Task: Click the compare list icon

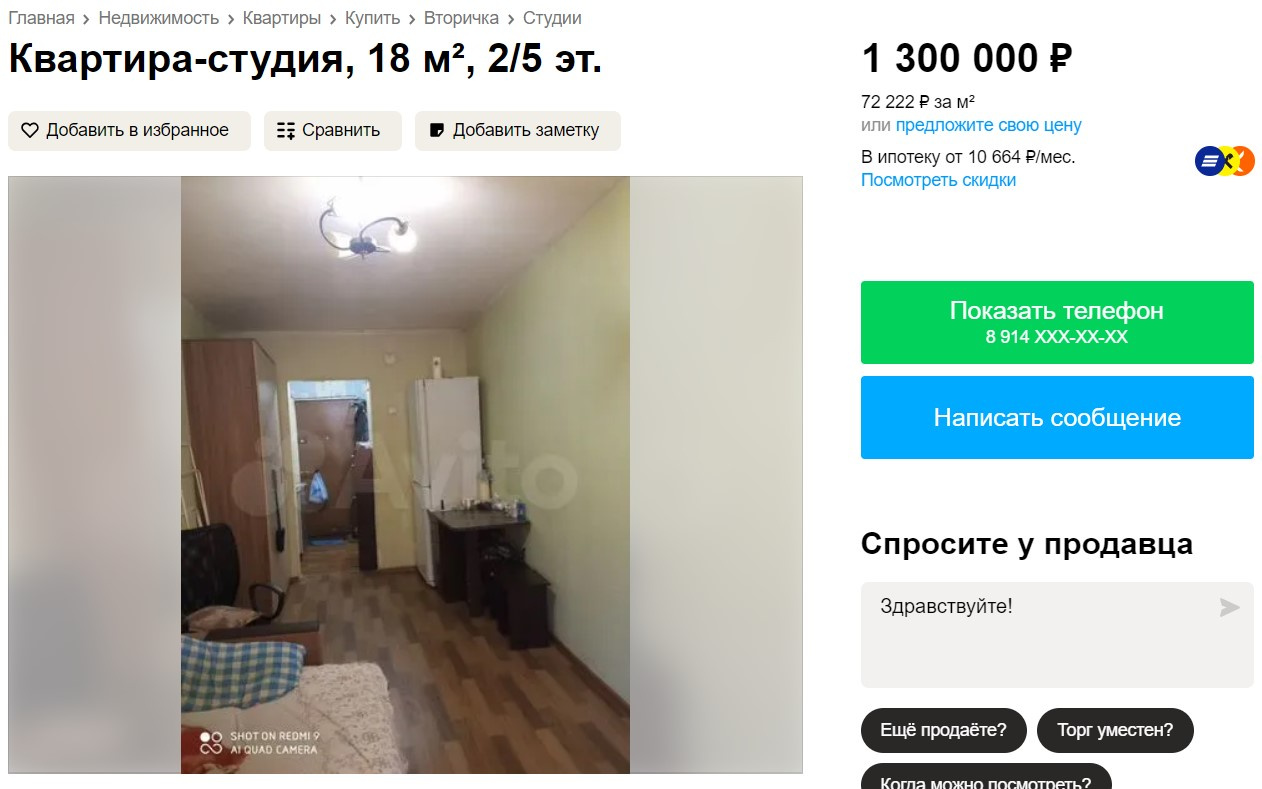Action: click(286, 130)
